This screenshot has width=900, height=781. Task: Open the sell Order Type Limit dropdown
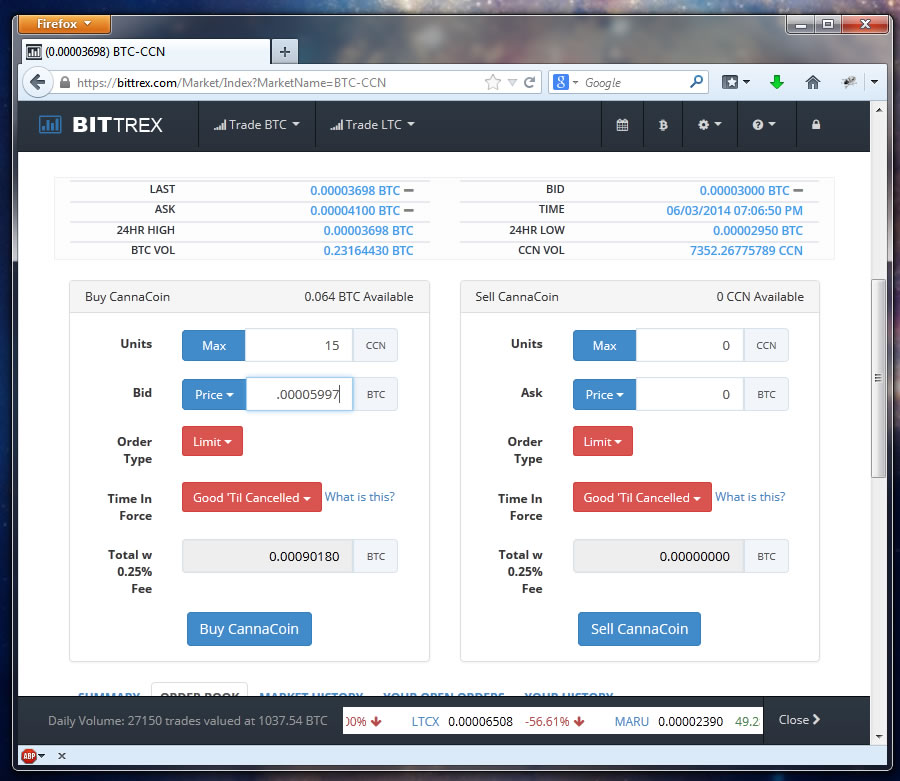coord(603,441)
